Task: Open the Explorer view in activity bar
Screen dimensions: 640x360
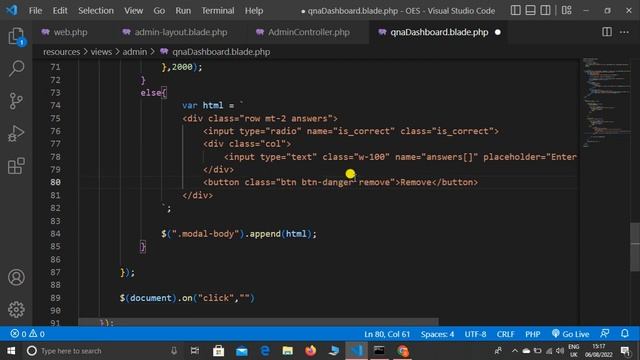Action: [16, 36]
